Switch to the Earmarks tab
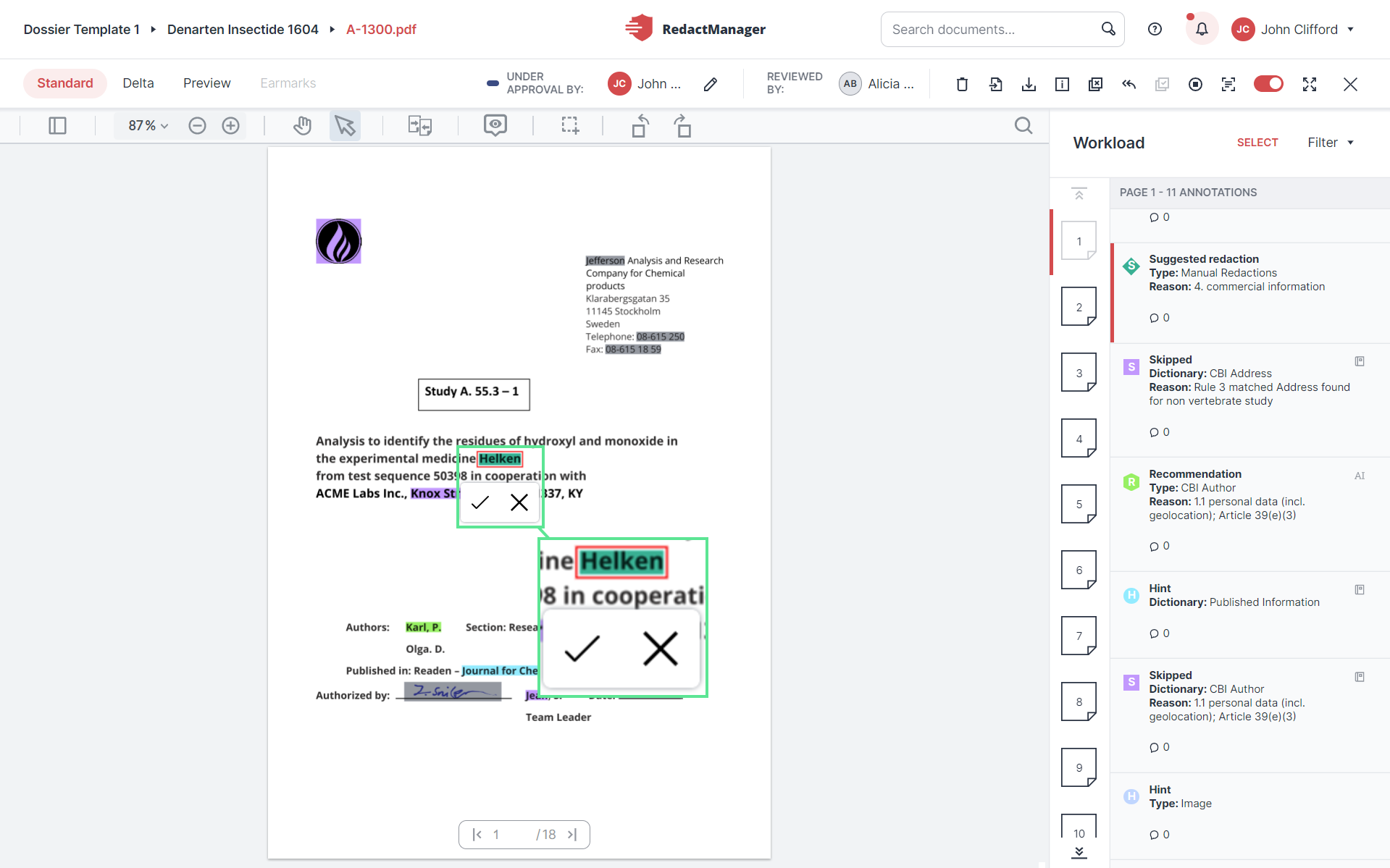Screen dimensions: 1390x868 tap(288, 83)
